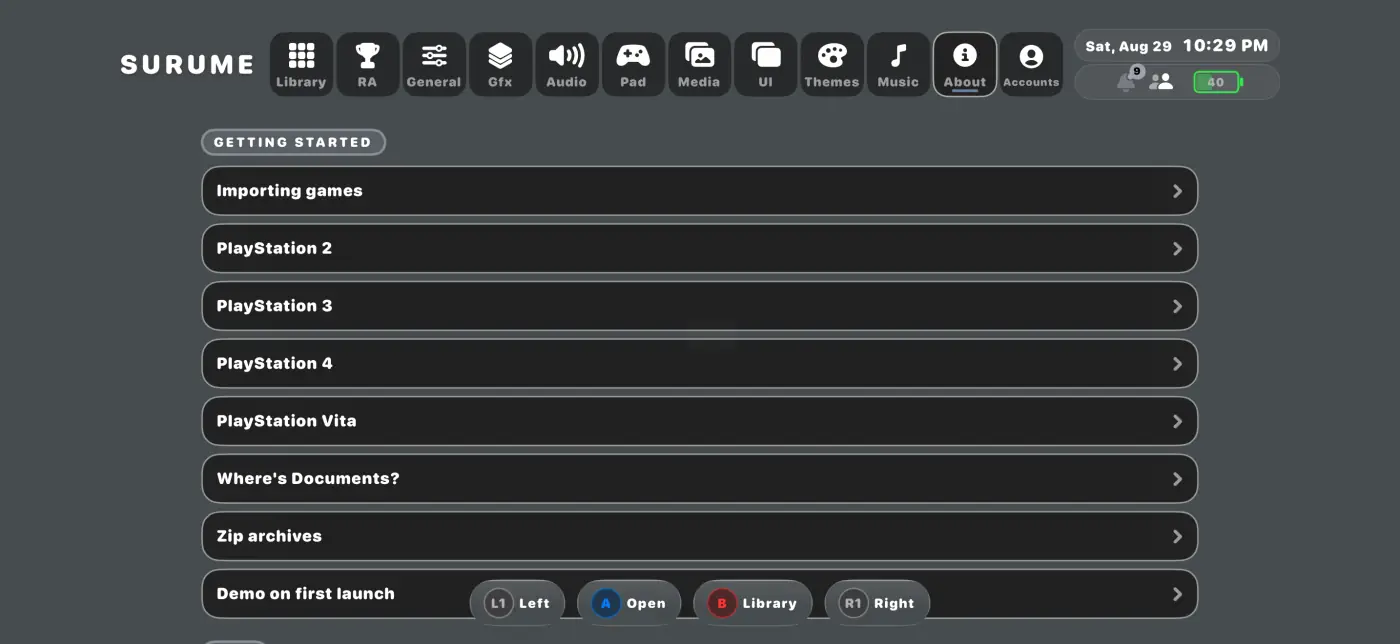This screenshot has height=644, width=1400.
Task: Open the PlayStation Vita guide row
Action: click(700, 421)
